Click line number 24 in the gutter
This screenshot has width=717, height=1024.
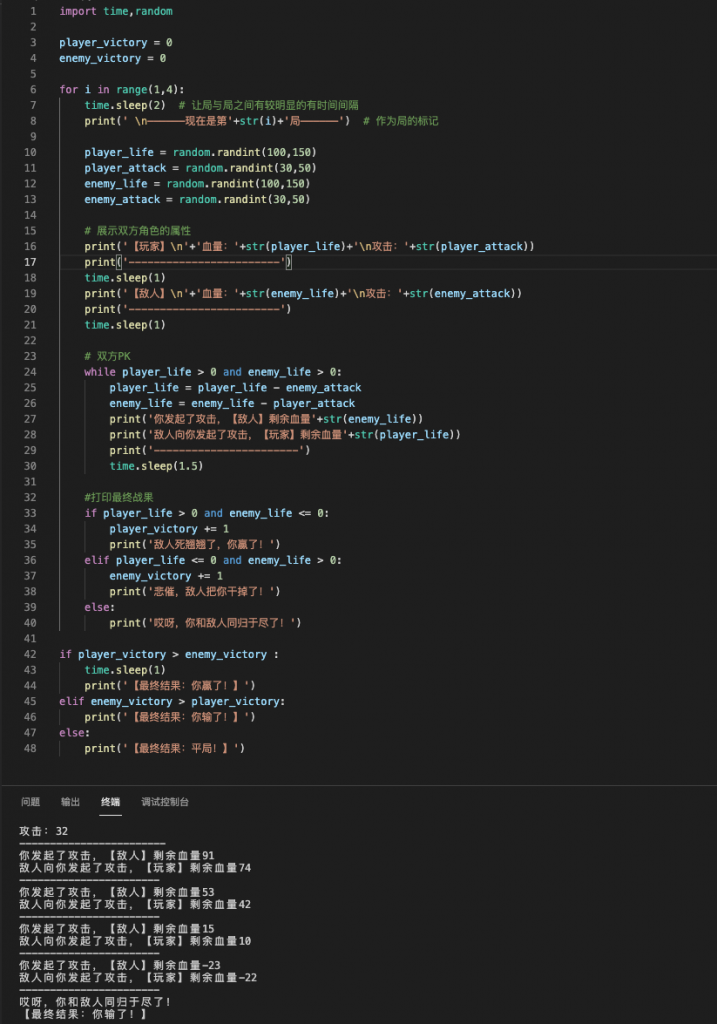pyautogui.click(x=30, y=372)
